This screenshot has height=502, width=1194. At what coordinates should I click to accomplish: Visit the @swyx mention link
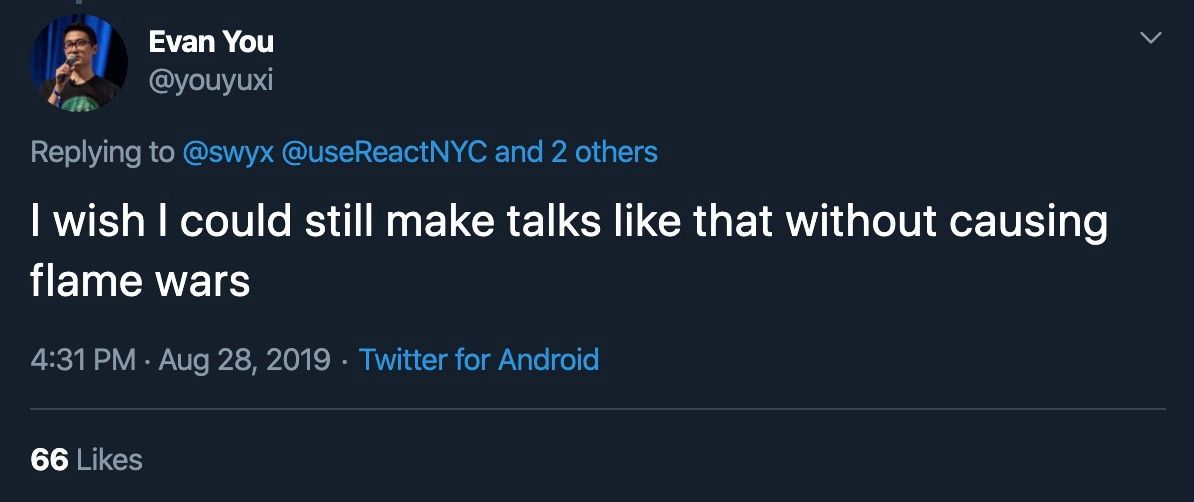click(x=228, y=152)
